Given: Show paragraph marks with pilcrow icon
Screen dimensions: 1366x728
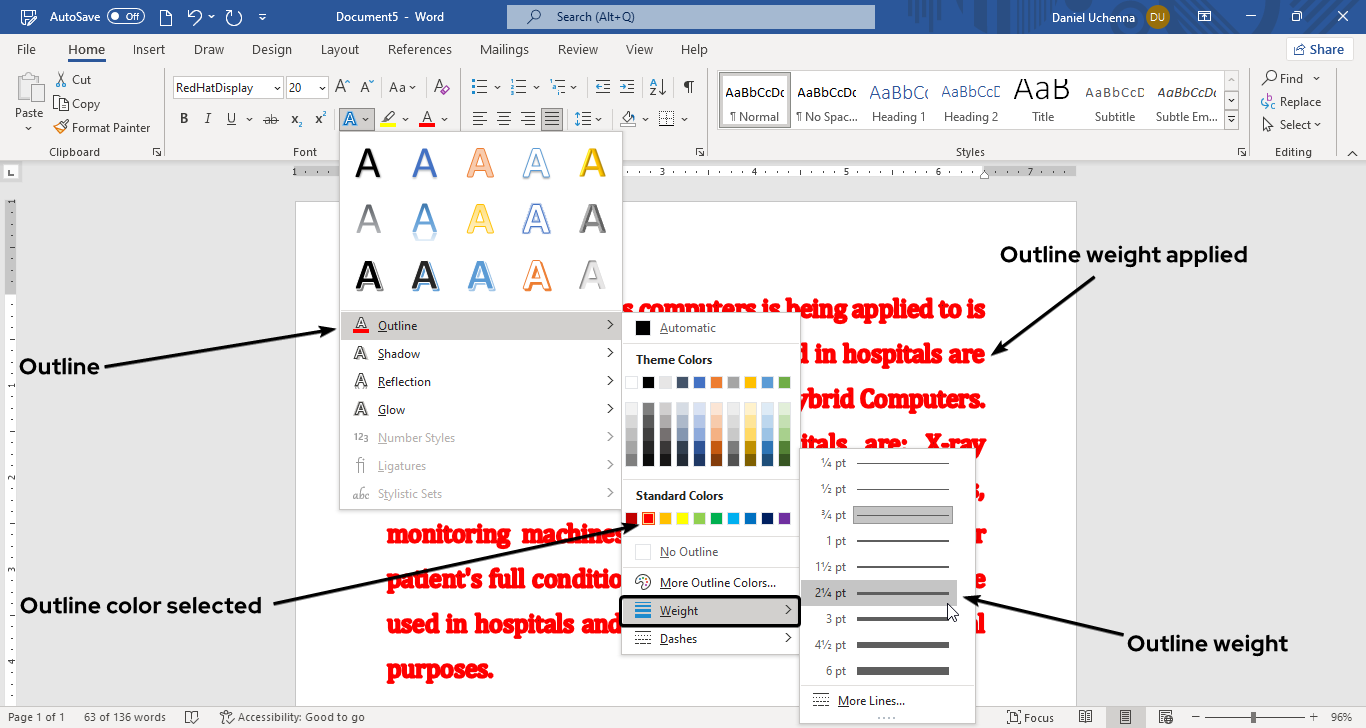Looking at the screenshot, I should (689, 87).
